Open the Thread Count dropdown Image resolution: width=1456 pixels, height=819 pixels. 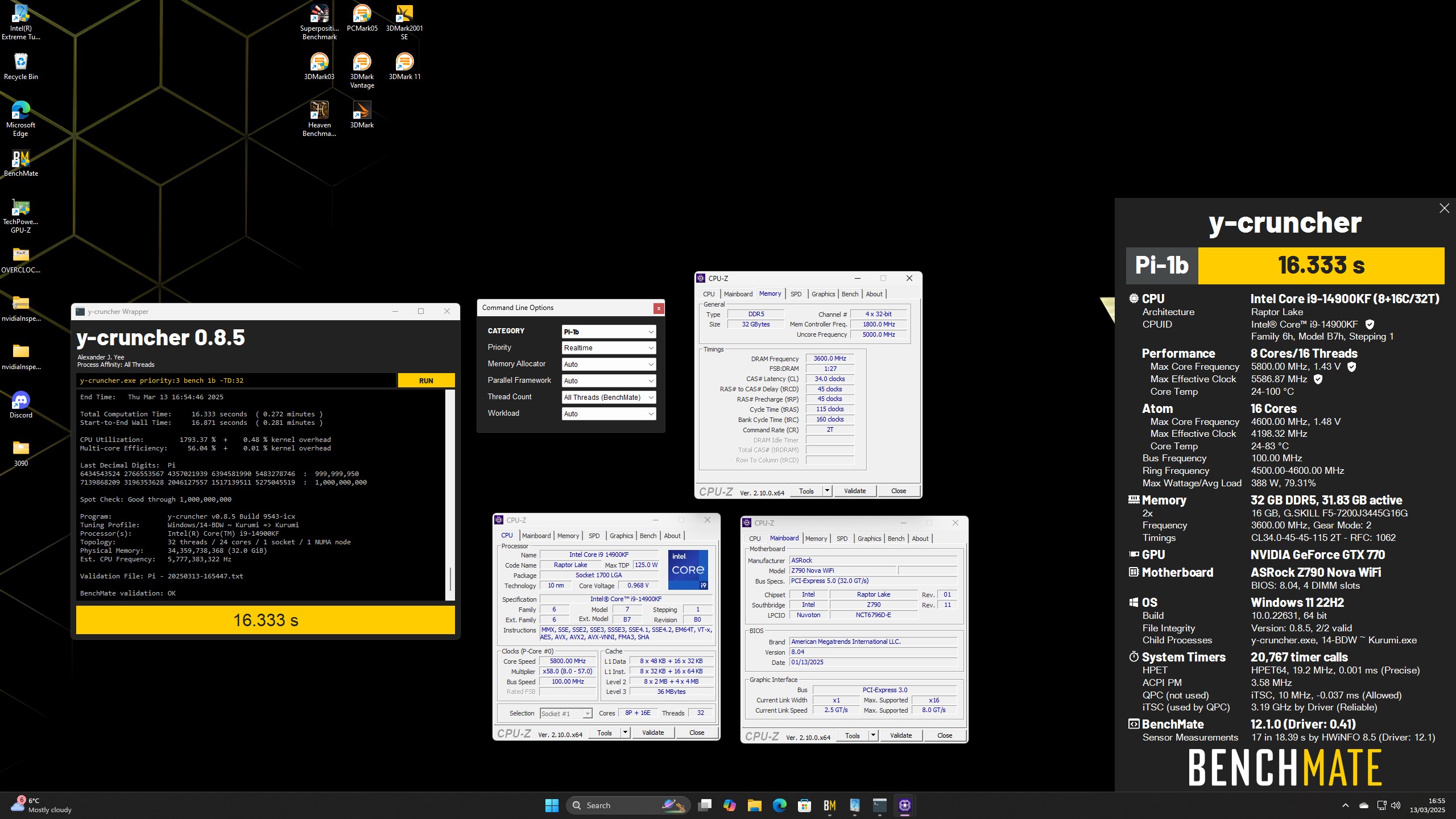[x=609, y=397]
